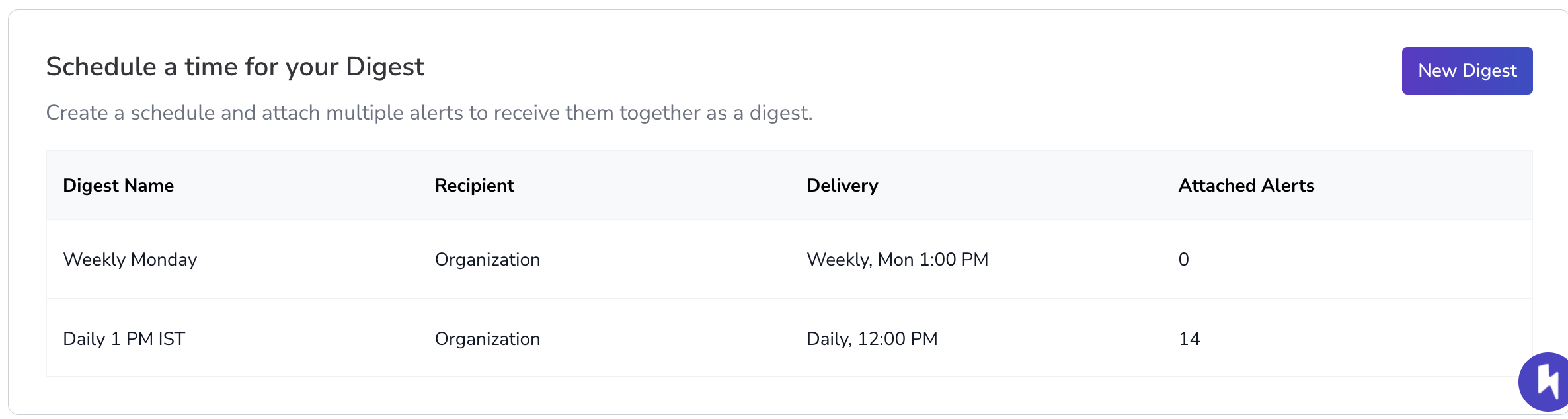Click the Recipient column header
Image resolution: width=1568 pixels, height=419 pixels.
[x=474, y=186]
